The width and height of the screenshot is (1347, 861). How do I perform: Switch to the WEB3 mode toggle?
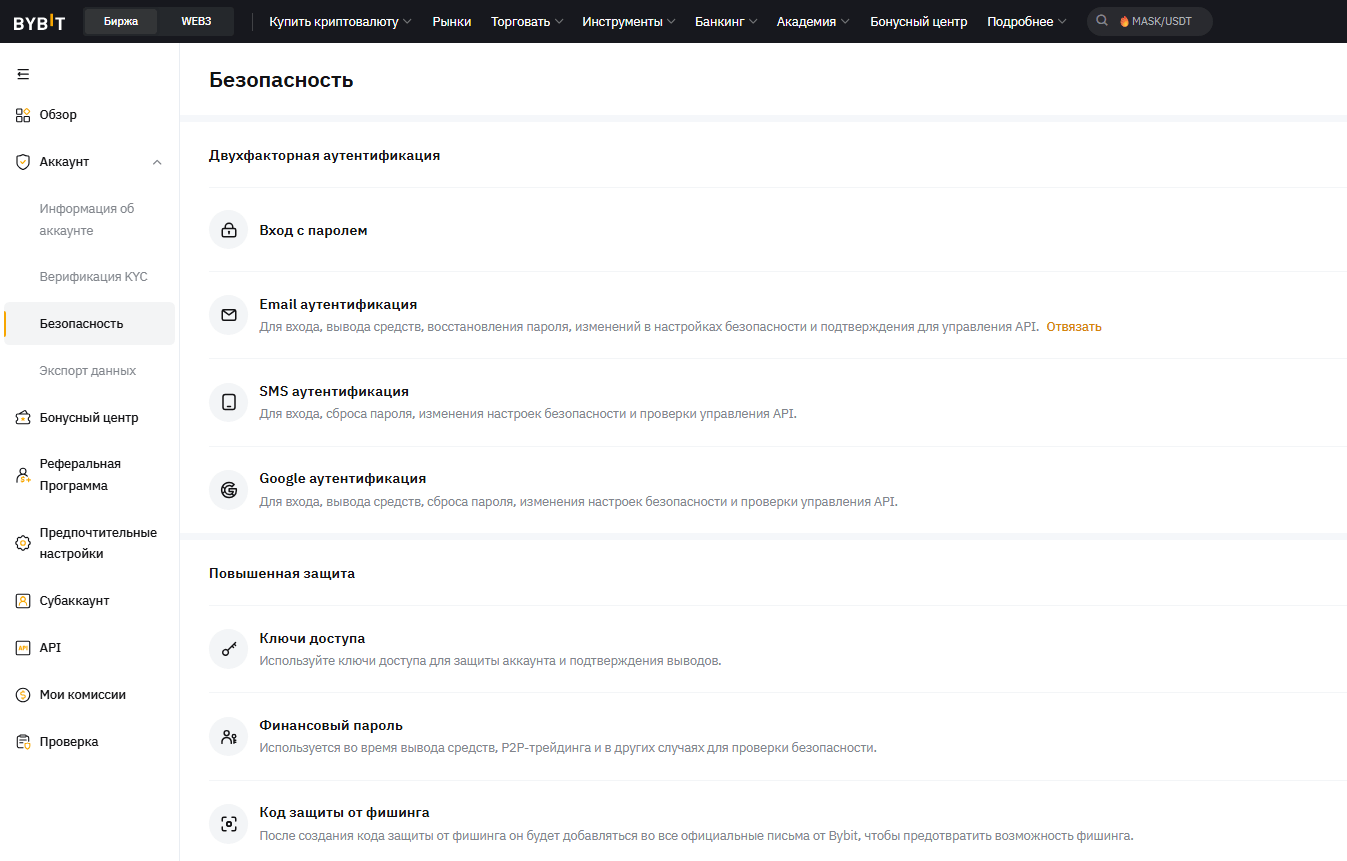pos(196,21)
